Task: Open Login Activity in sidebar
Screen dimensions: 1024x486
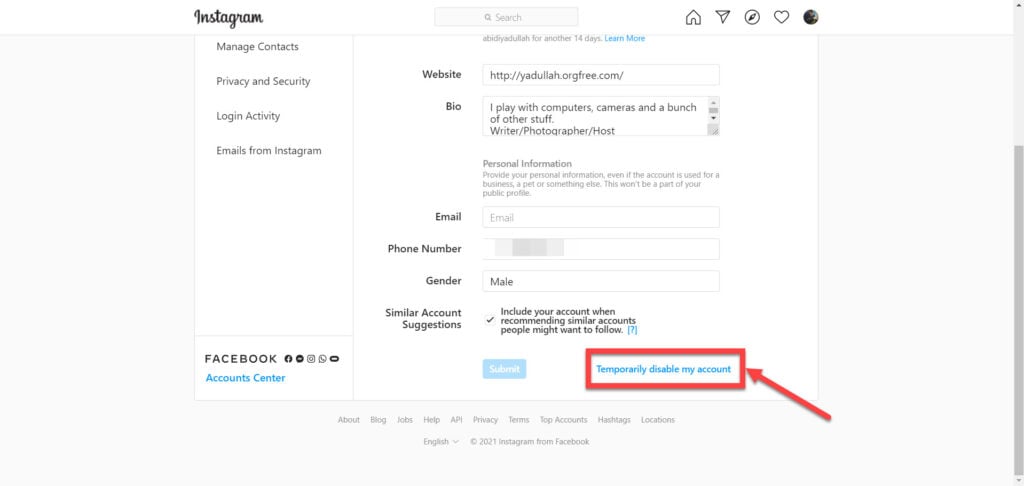Action: (x=248, y=116)
